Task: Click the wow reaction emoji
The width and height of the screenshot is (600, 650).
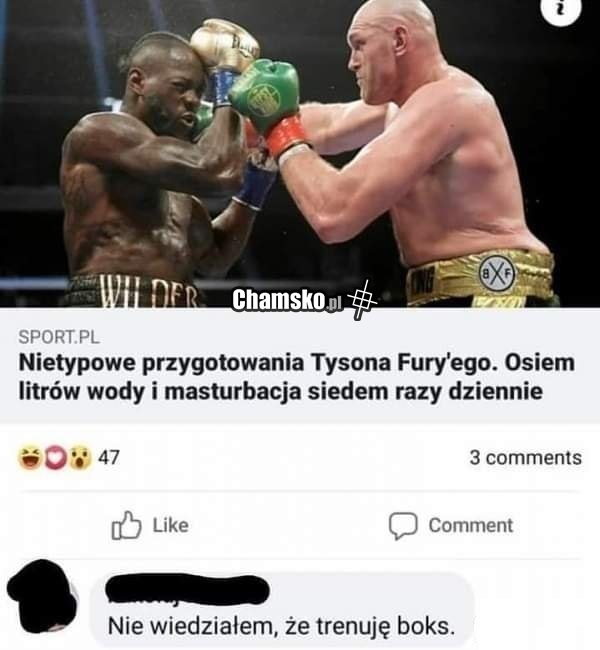Action: [80, 458]
